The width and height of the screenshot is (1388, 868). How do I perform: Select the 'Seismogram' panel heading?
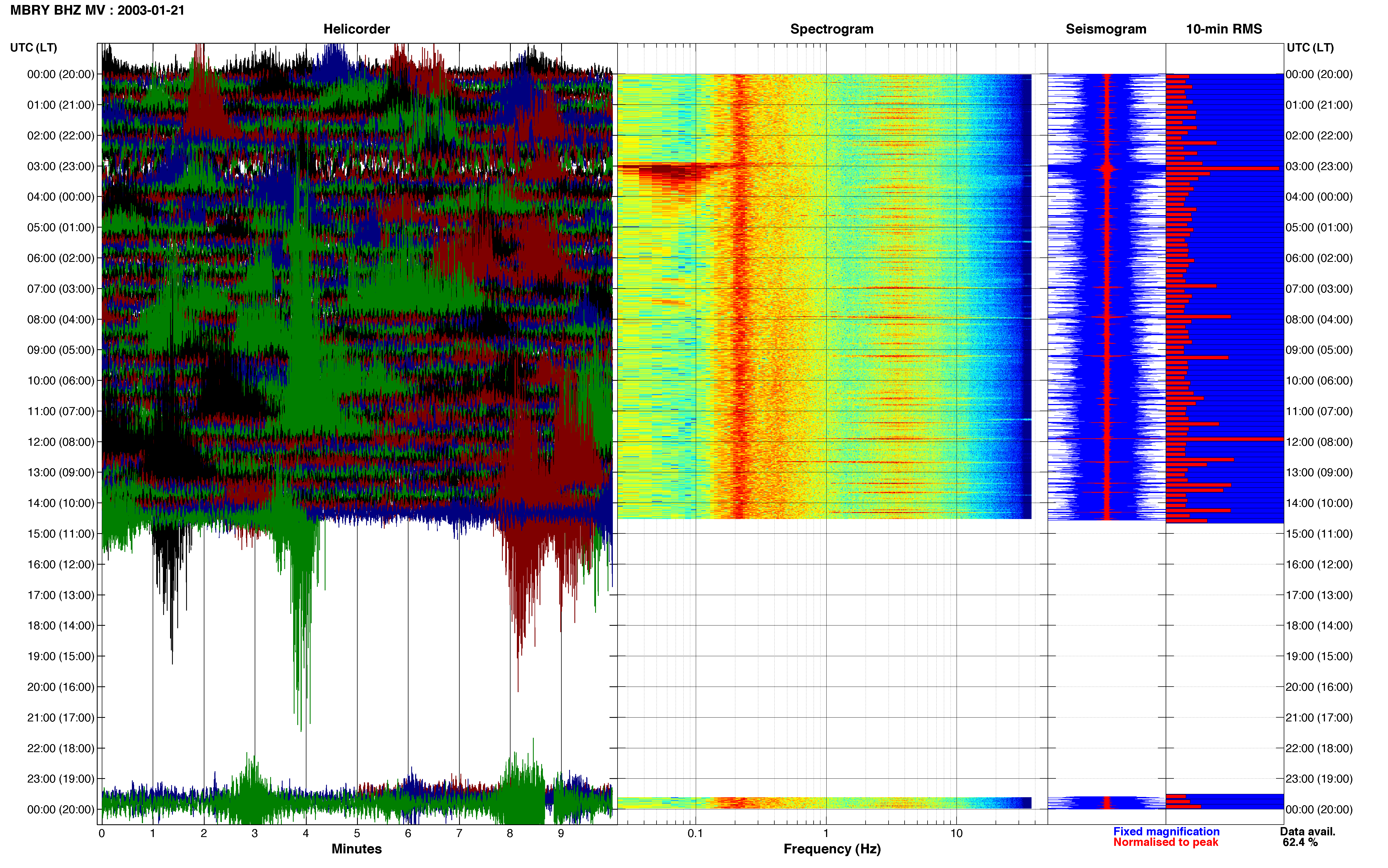click(1106, 29)
